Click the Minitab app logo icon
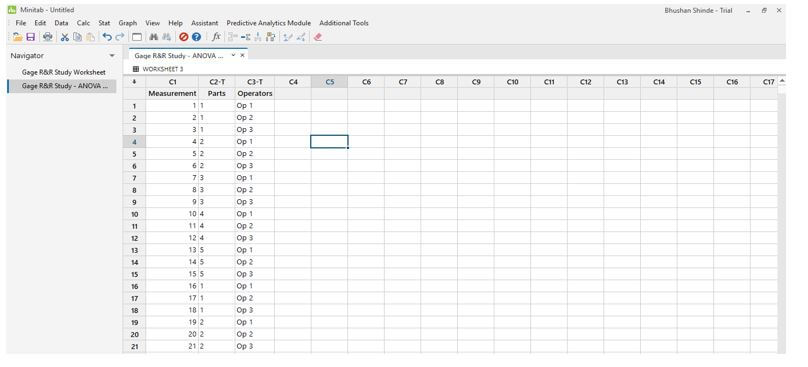Image resolution: width=808 pixels, height=367 pixels. pos(12,10)
